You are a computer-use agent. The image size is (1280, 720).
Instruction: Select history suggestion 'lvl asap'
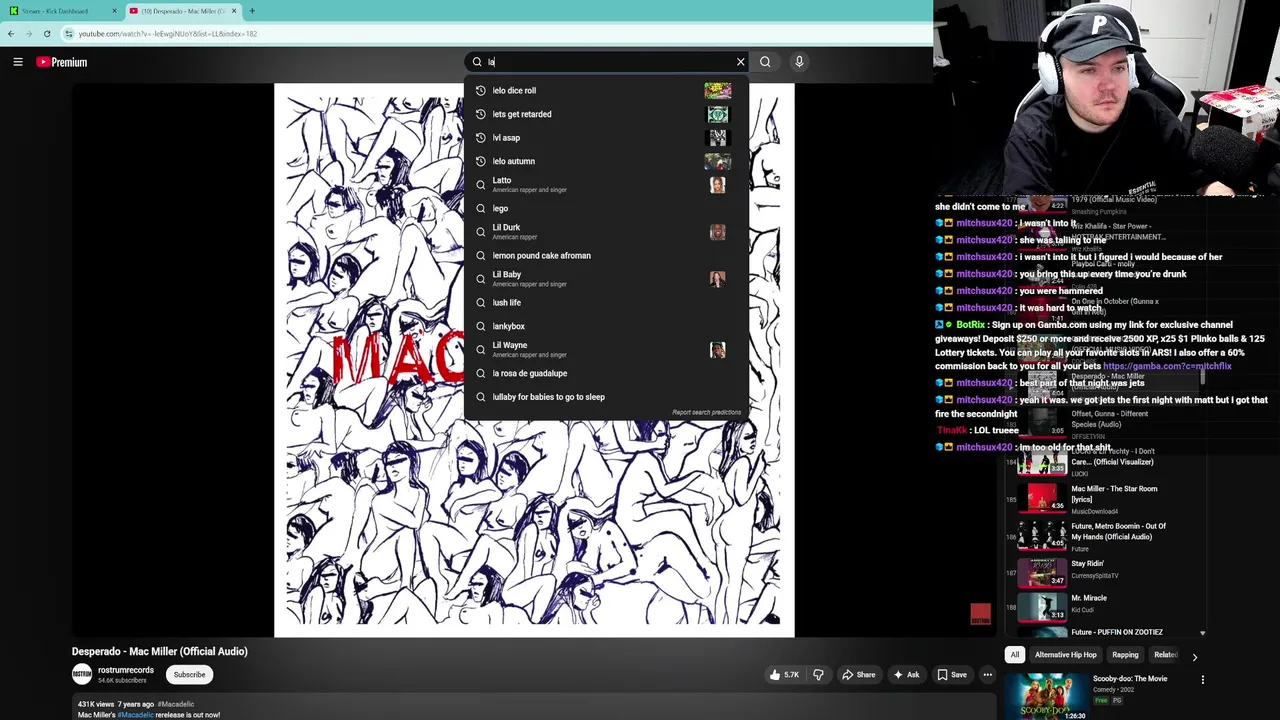606,138
